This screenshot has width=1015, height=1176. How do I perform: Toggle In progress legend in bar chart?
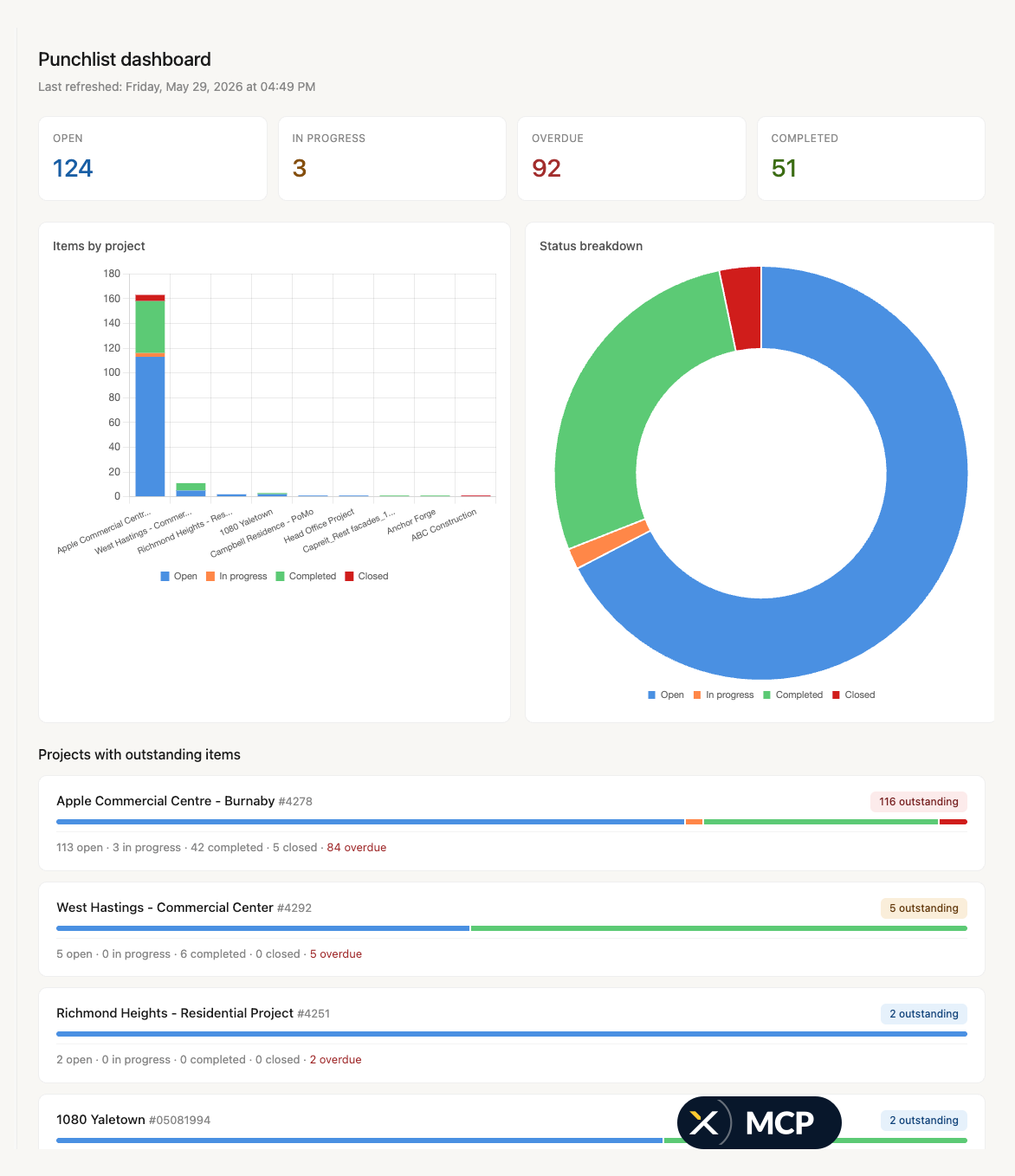click(x=236, y=576)
